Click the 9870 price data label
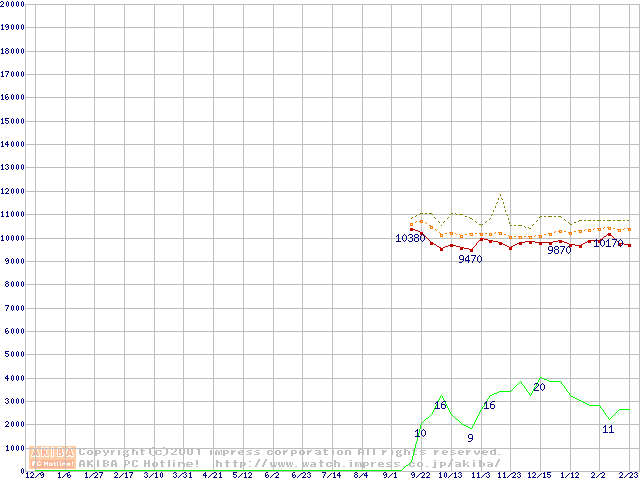 (559, 250)
